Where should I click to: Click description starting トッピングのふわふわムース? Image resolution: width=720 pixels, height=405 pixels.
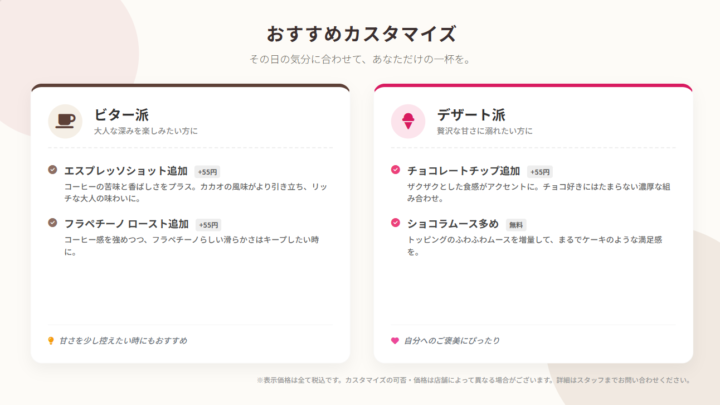click(534, 246)
